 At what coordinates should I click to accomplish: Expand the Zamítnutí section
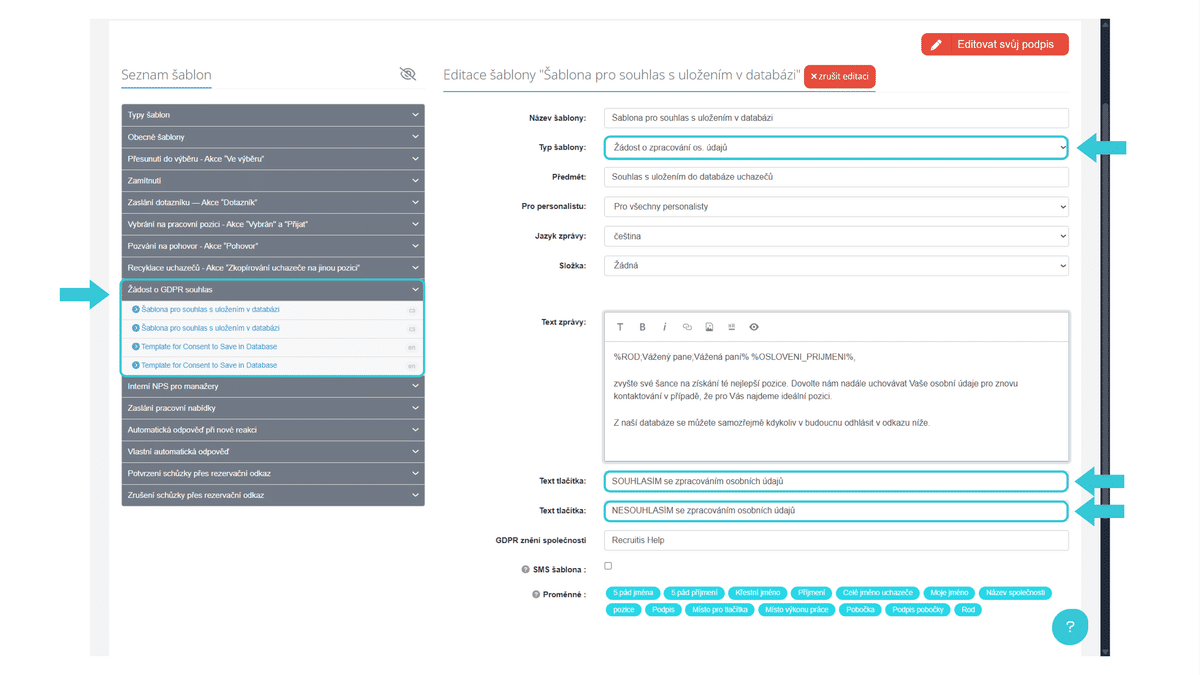point(273,180)
